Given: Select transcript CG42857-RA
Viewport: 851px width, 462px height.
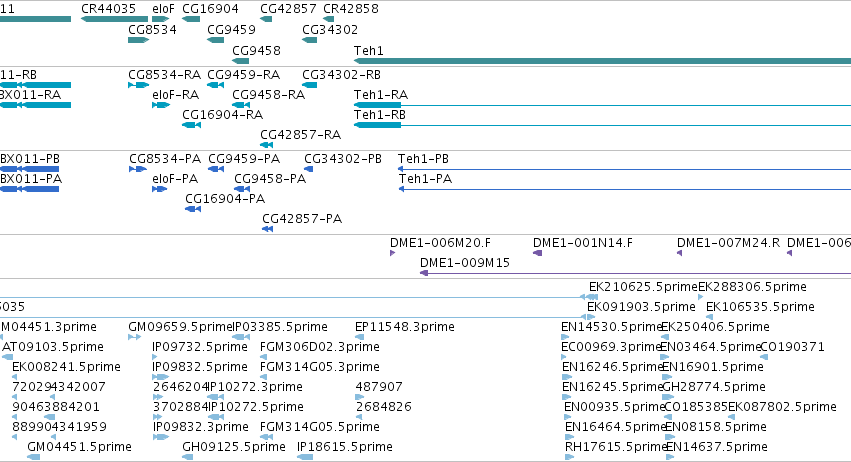Looking at the screenshot, I should 301,135.
